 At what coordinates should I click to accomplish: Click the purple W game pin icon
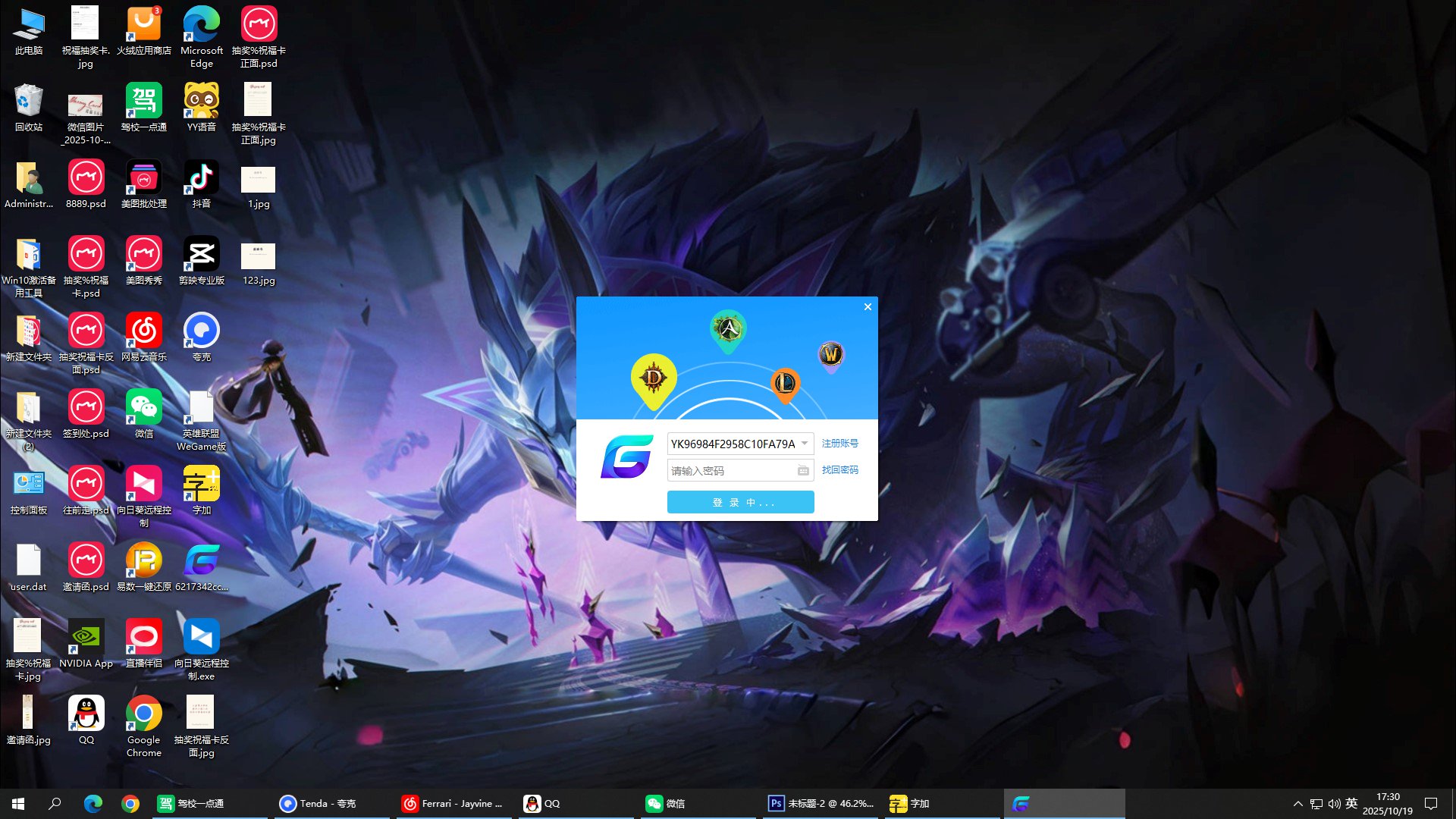pyautogui.click(x=831, y=354)
